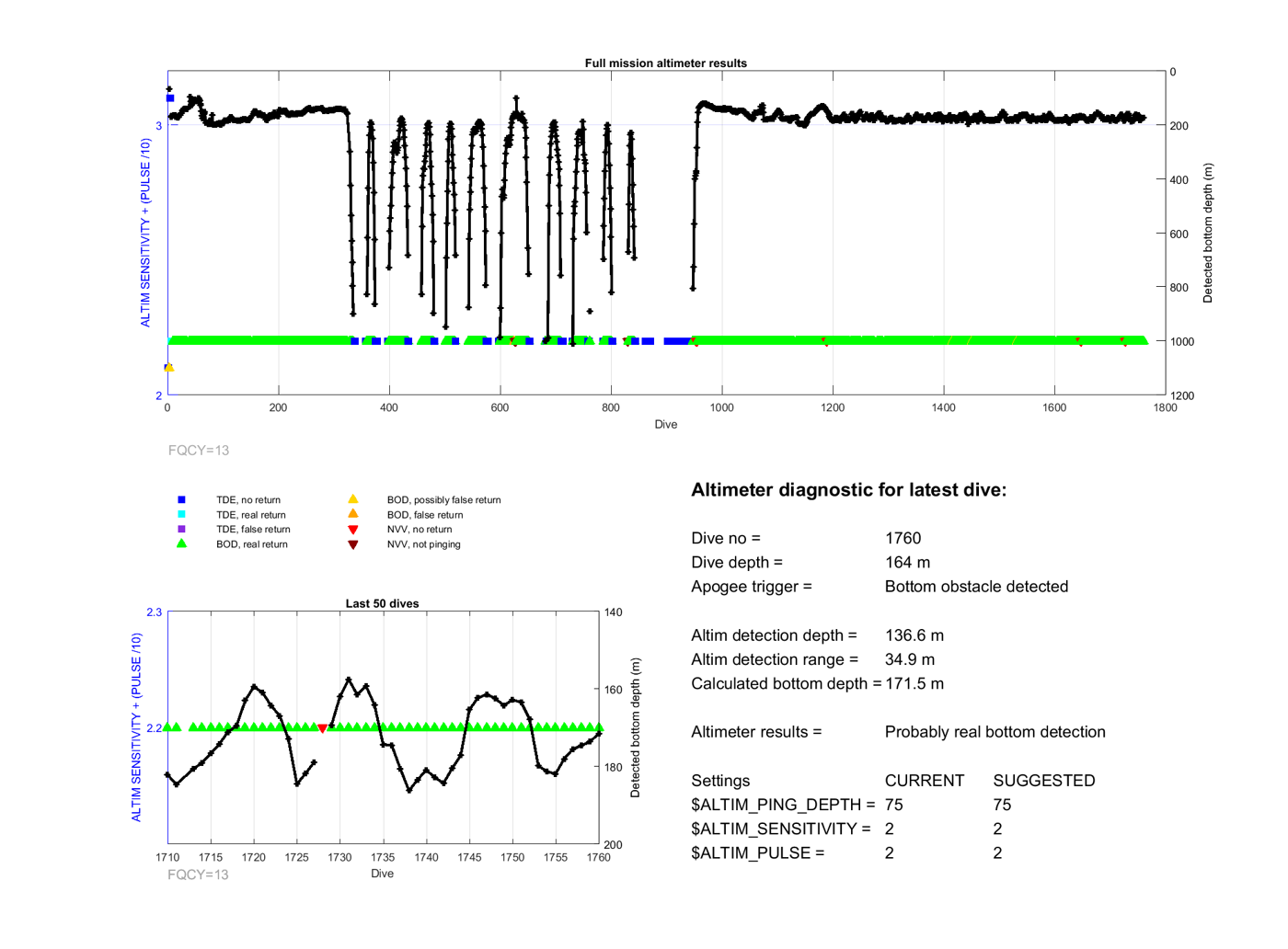Click the '$ALTIM_PING_DEPTH =' setting name
This screenshot has width=1288, height=949.
coord(783,805)
